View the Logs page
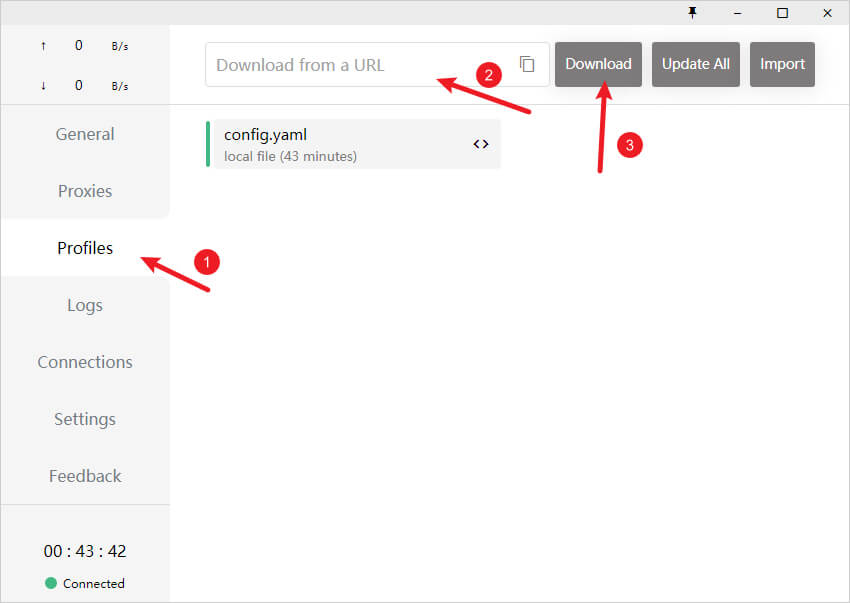 [x=84, y=305]
